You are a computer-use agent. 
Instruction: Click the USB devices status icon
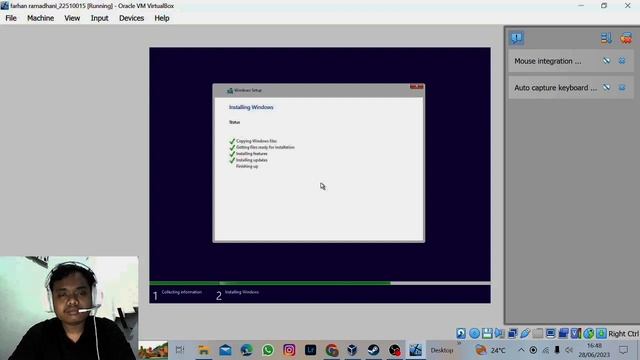click(x=525, y=333)
